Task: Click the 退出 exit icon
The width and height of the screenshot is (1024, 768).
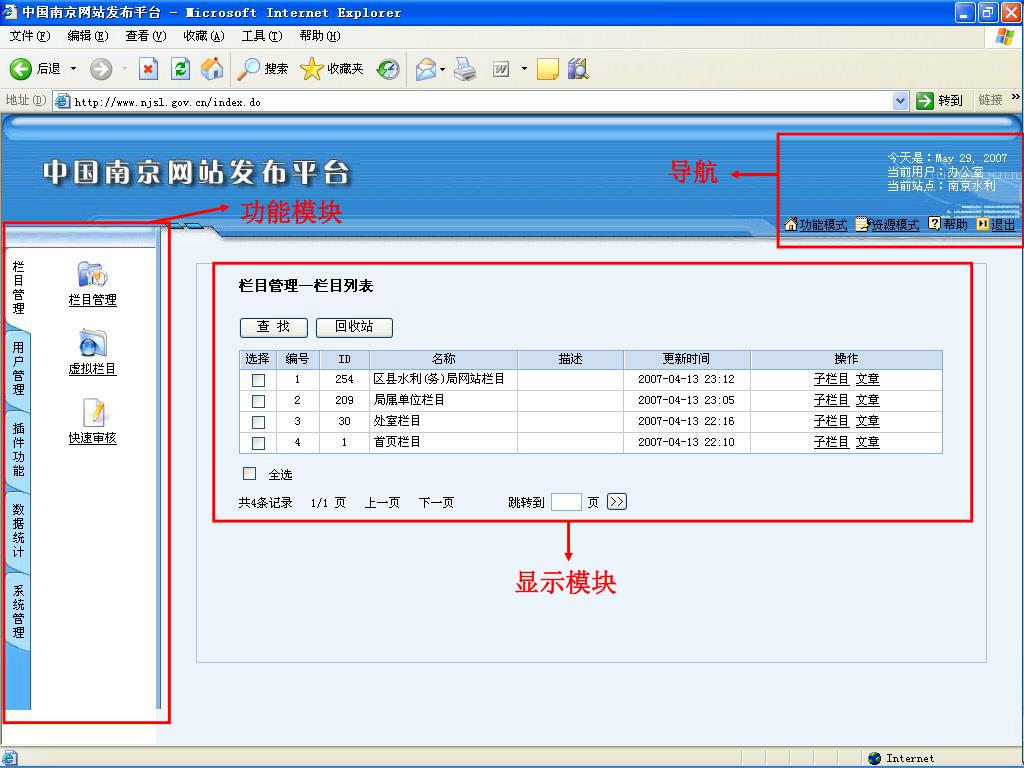Action: [983, 224]
